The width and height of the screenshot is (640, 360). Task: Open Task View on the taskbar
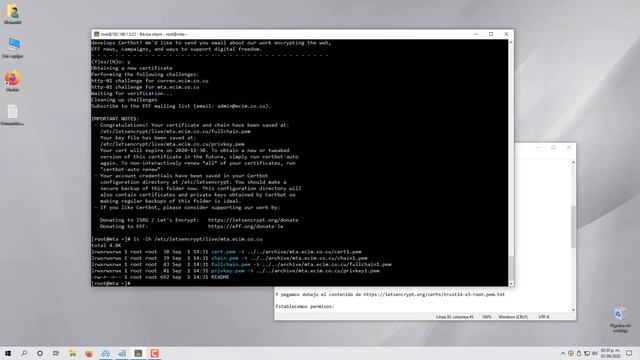(56, 353)
